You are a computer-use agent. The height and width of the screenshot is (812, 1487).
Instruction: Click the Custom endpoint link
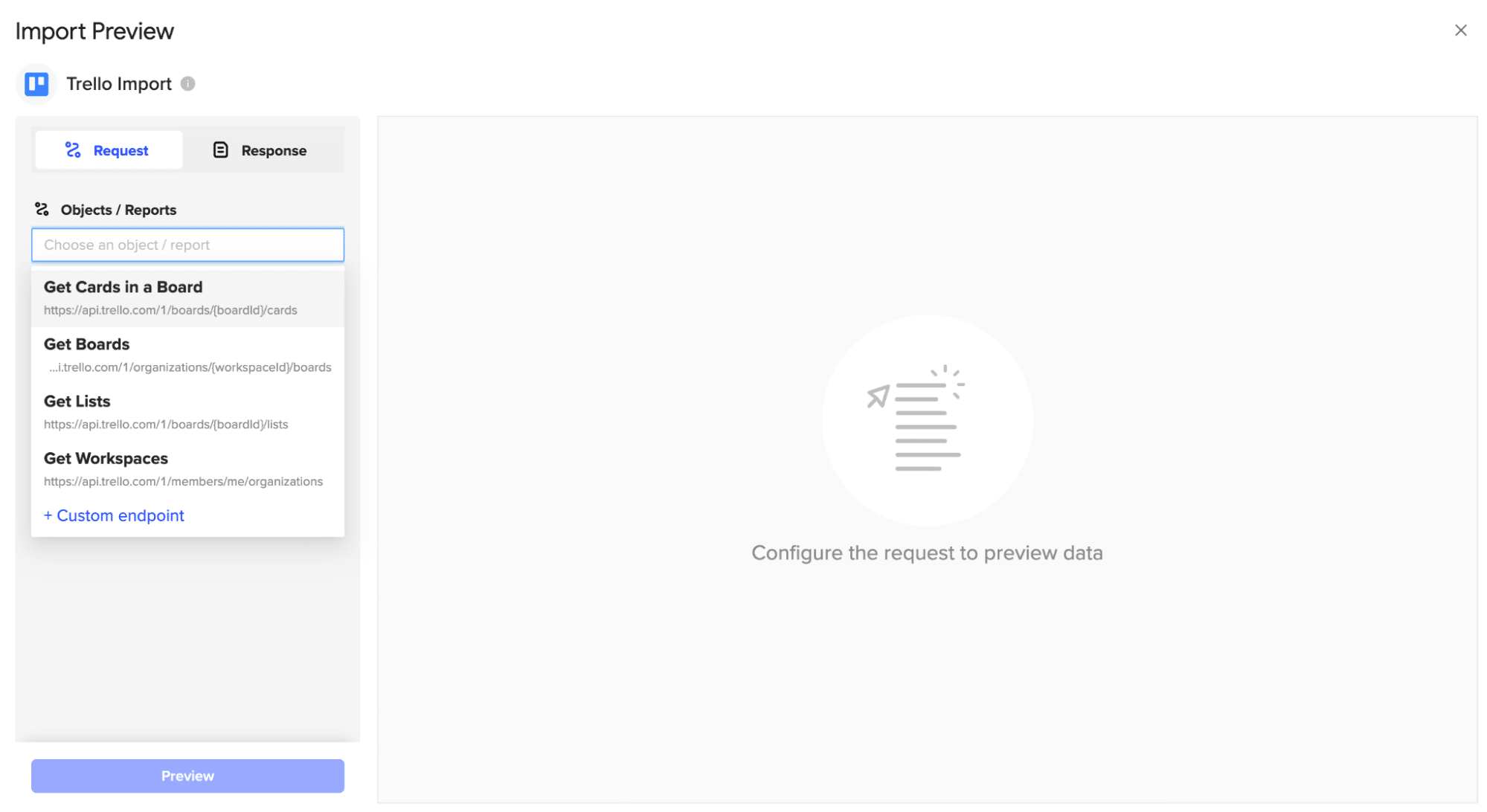coord(113,515)
